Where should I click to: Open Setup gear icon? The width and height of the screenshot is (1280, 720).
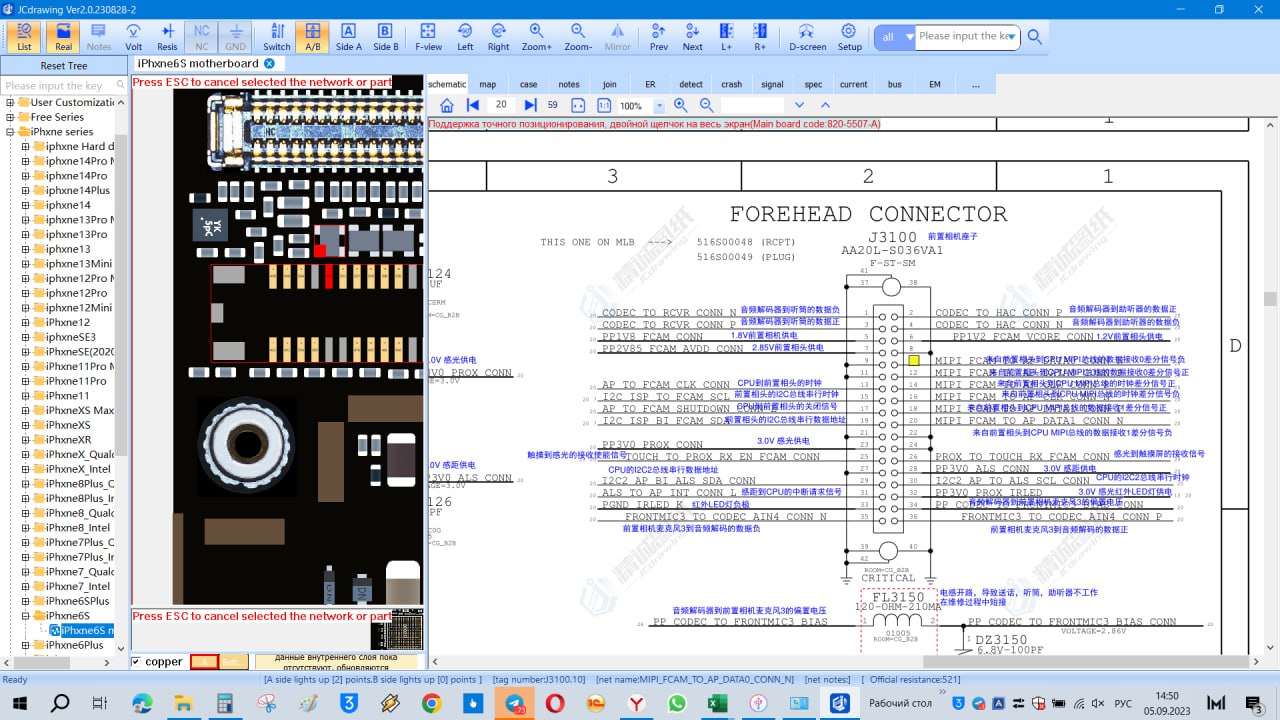[x=849, y=37]
